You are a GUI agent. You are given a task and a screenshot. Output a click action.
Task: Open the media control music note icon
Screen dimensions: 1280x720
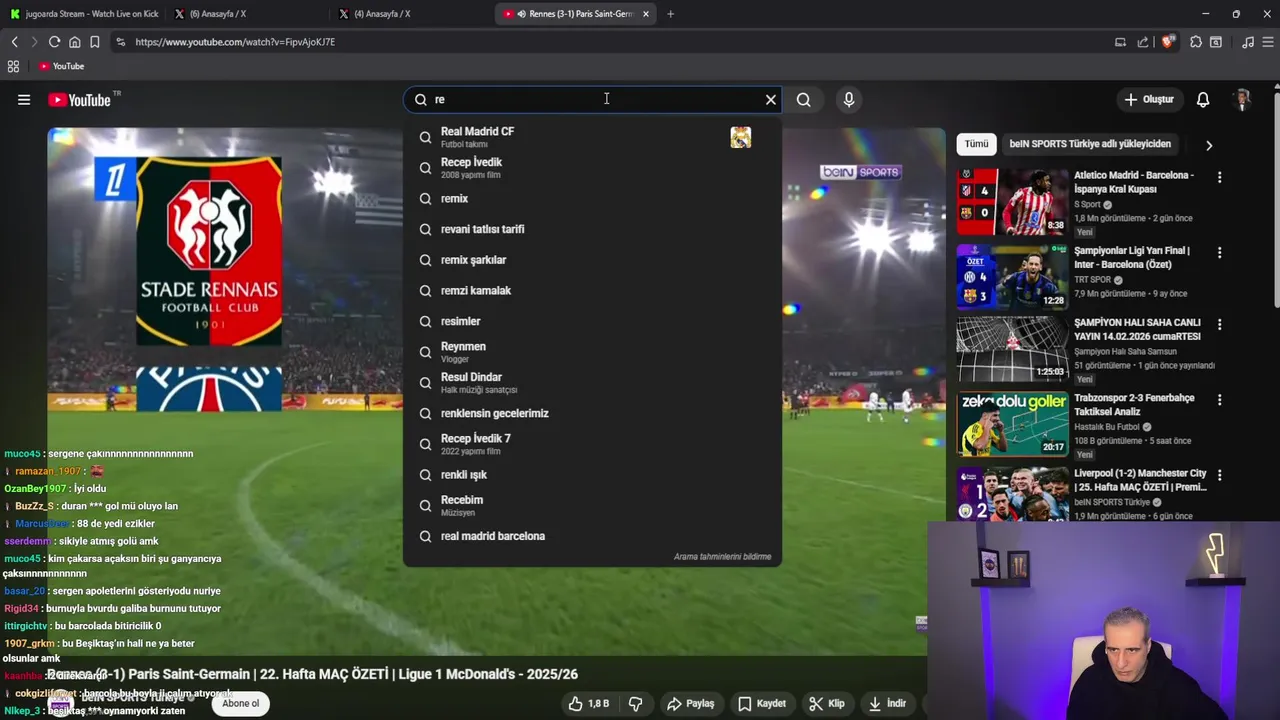pyautogui.click(x=1247, y=42)
